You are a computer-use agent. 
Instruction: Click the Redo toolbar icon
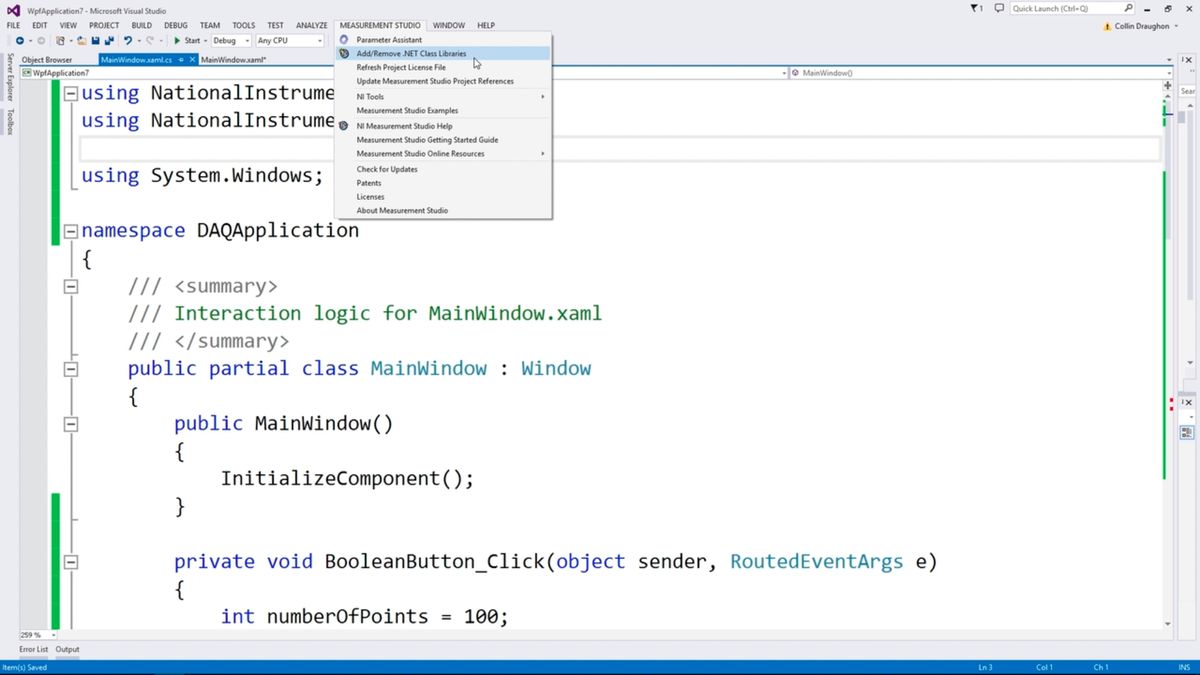(x=150, y=41)
